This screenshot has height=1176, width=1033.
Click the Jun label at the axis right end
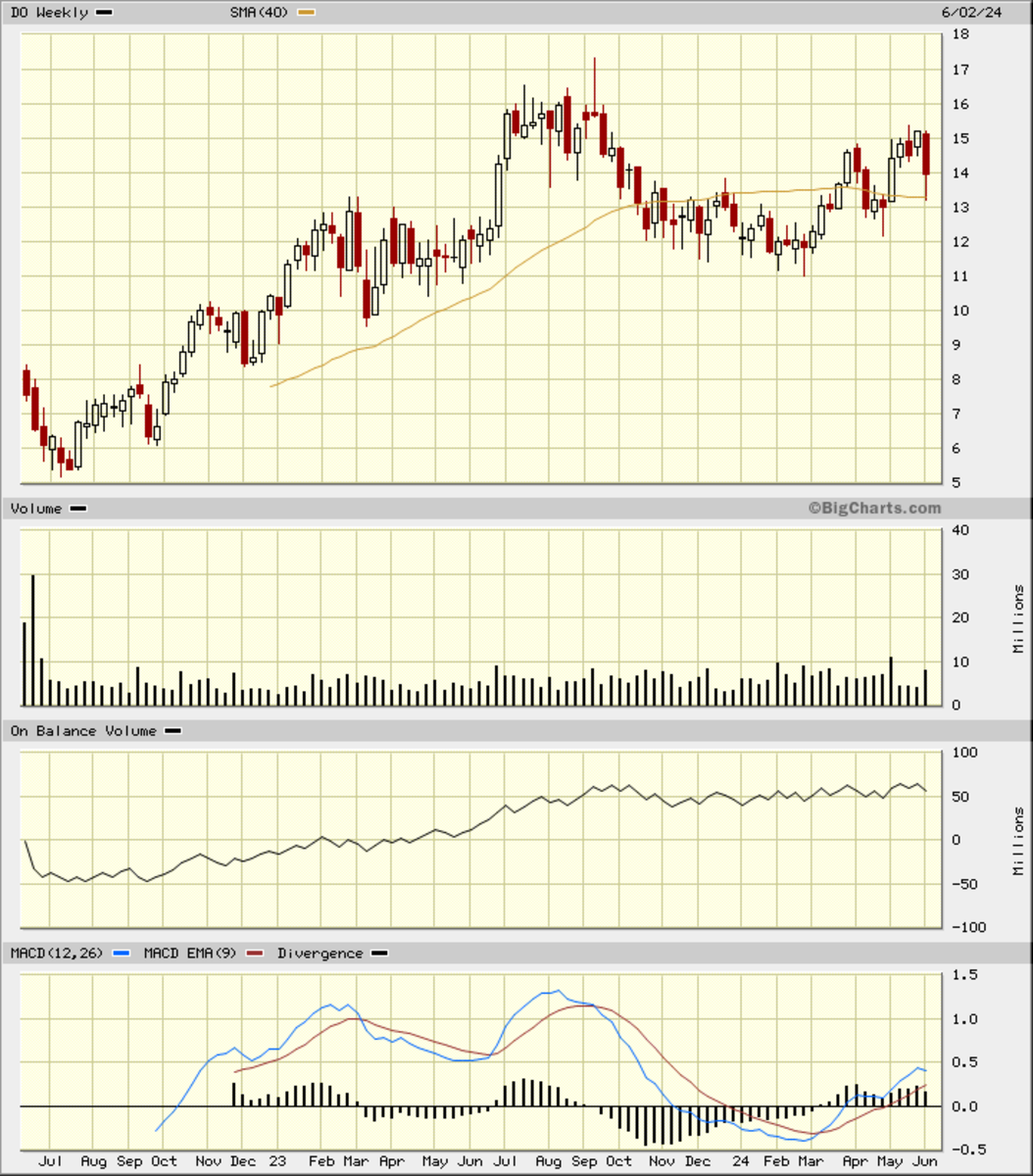[x=925, y=1161]
